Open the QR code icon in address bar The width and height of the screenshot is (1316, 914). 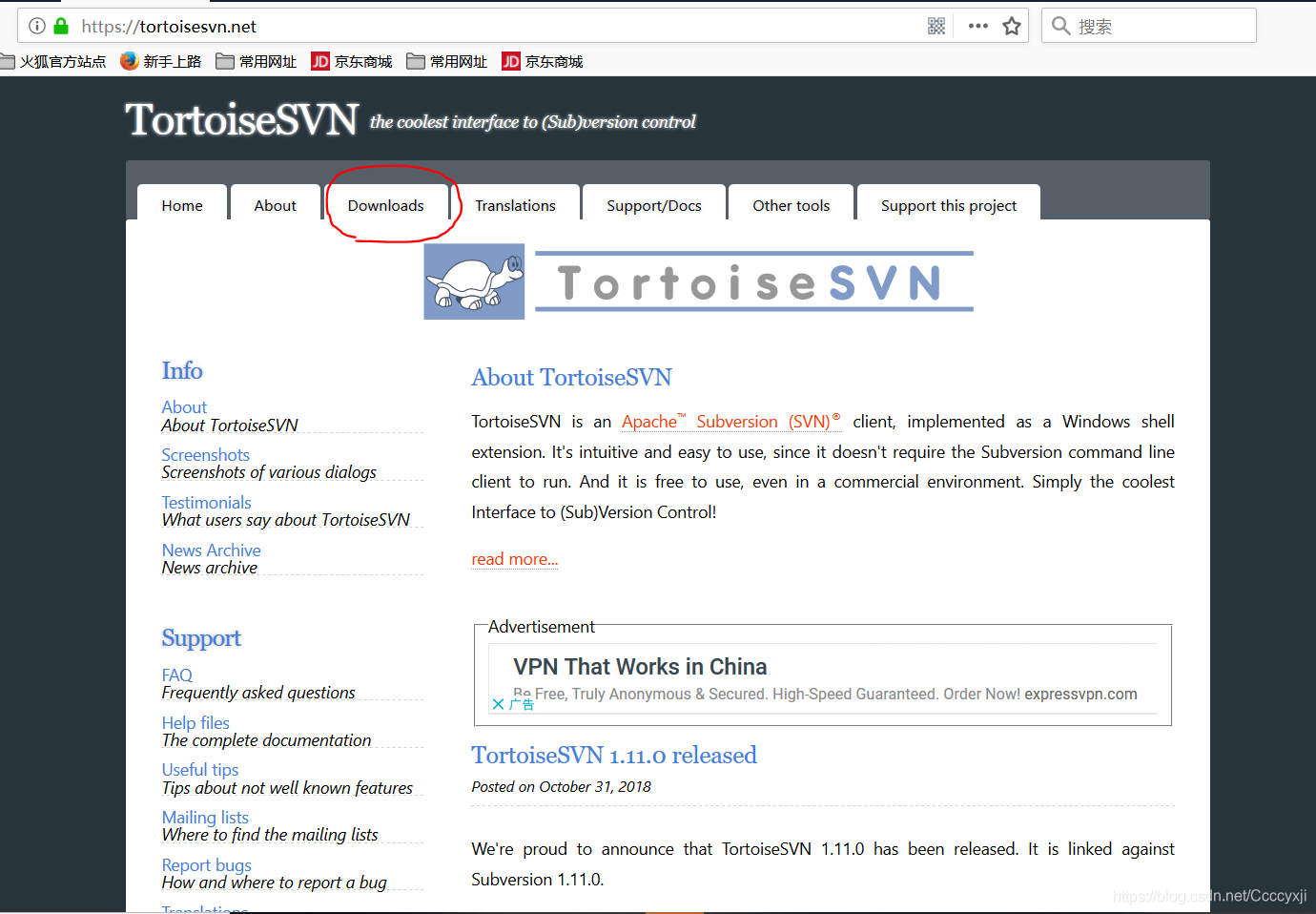936,26
